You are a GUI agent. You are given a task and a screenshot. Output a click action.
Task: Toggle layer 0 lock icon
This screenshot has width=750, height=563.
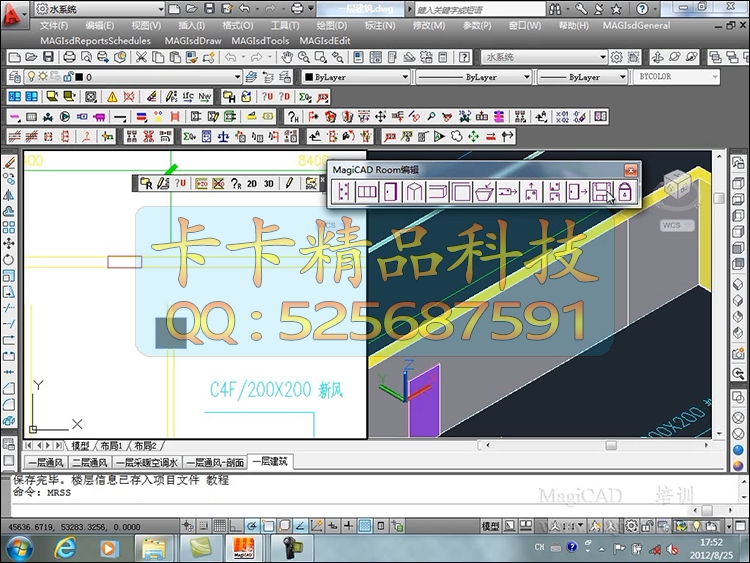68,77
